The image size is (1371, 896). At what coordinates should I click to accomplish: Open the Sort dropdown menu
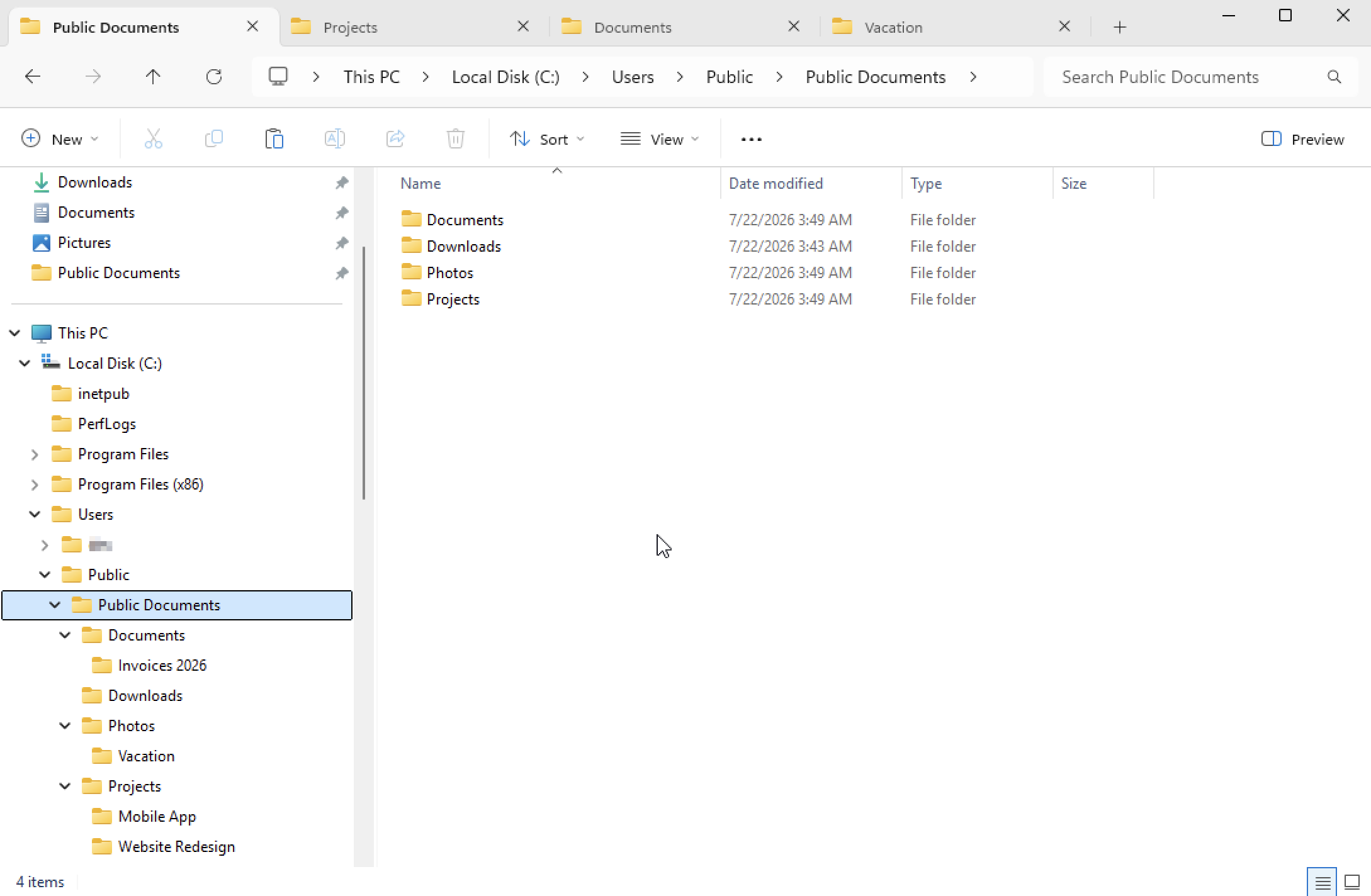[547, 139]
